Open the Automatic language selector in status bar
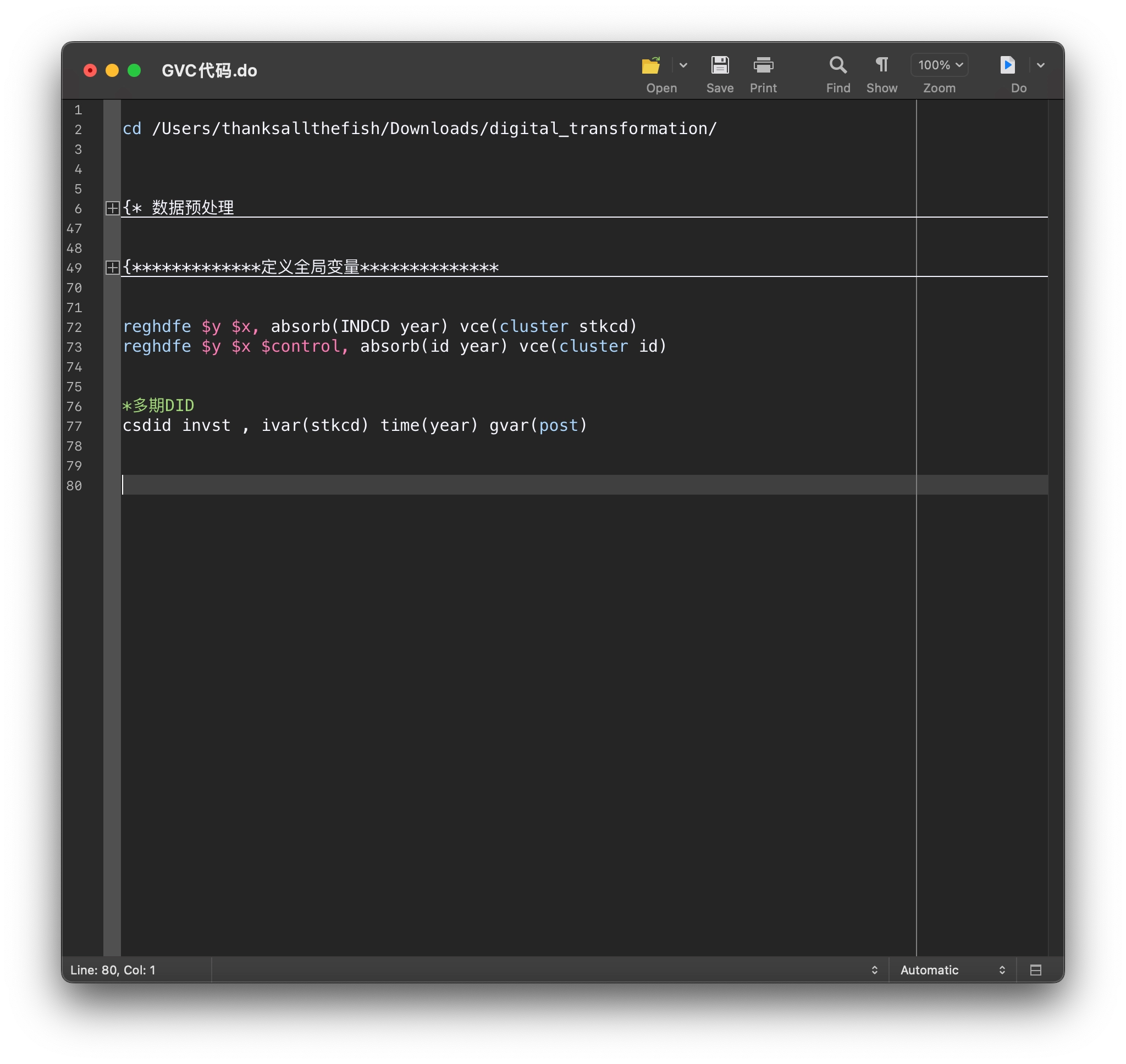Viewport: 1126px width, 1064px height. point(952,970)
